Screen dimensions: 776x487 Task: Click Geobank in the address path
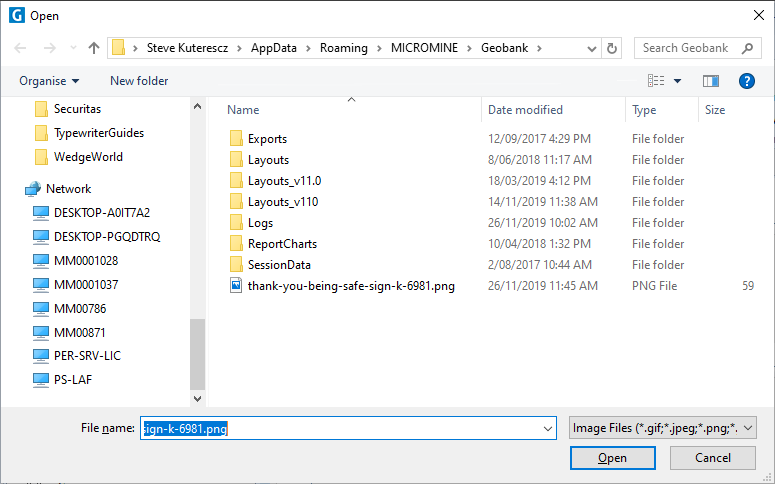[505, 48]
